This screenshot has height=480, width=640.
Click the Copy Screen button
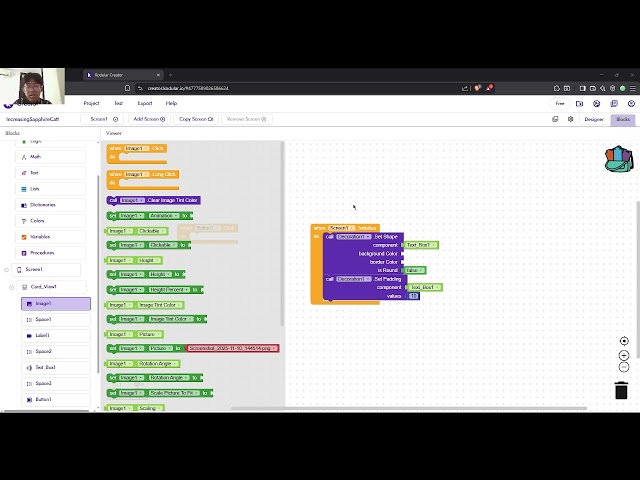point(196,119)
